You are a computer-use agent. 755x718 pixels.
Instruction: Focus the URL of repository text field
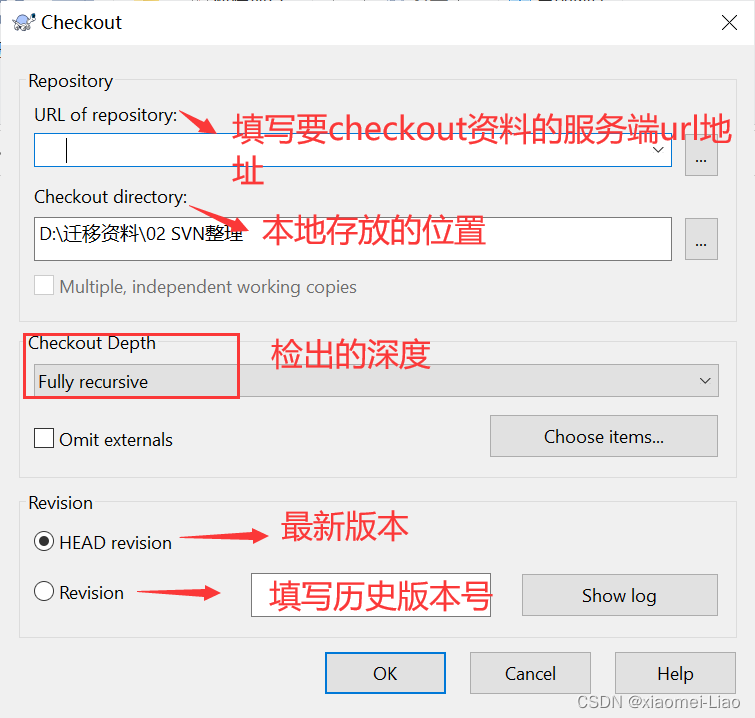(x=353, y=150)
